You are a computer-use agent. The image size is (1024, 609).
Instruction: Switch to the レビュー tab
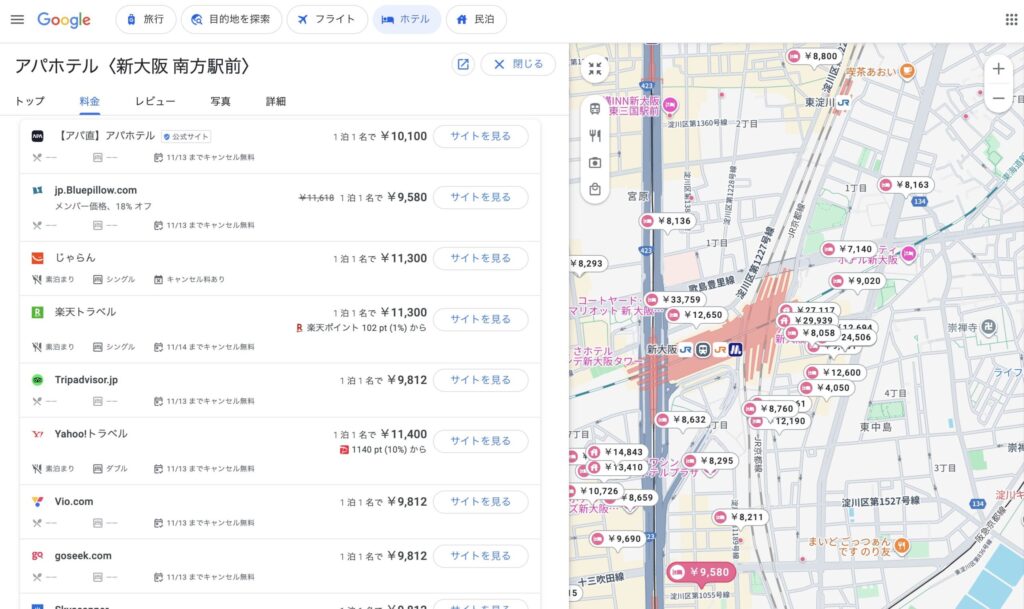click(155, 101)
